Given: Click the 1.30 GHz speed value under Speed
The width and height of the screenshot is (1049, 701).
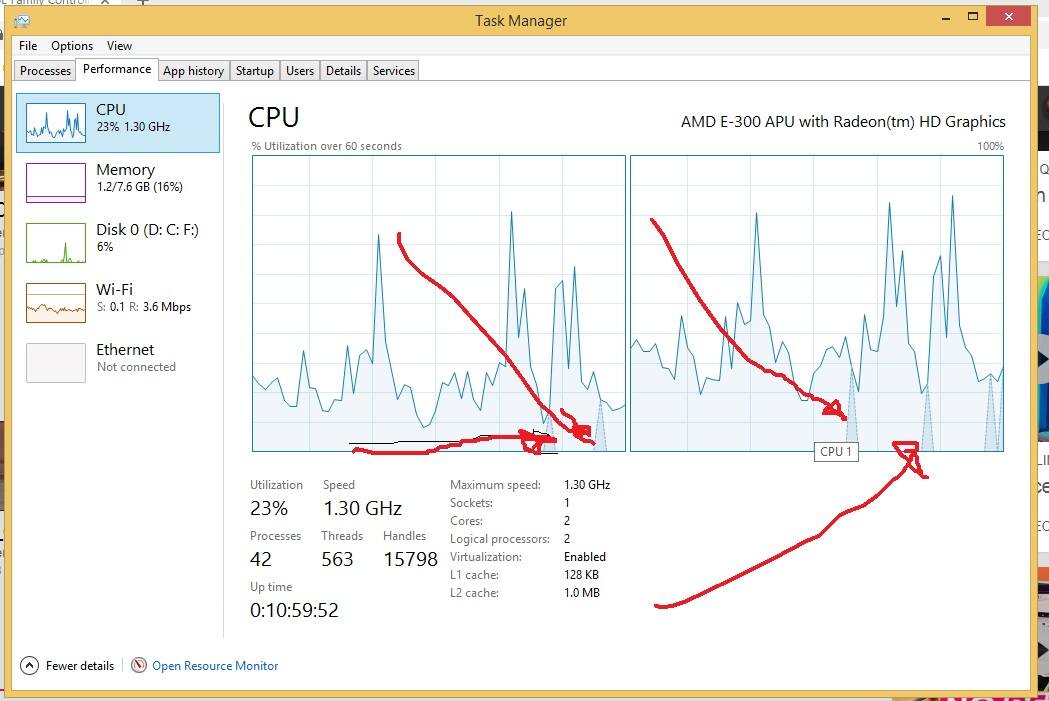Looking at the screenshot, I should (x=363, y=508).
